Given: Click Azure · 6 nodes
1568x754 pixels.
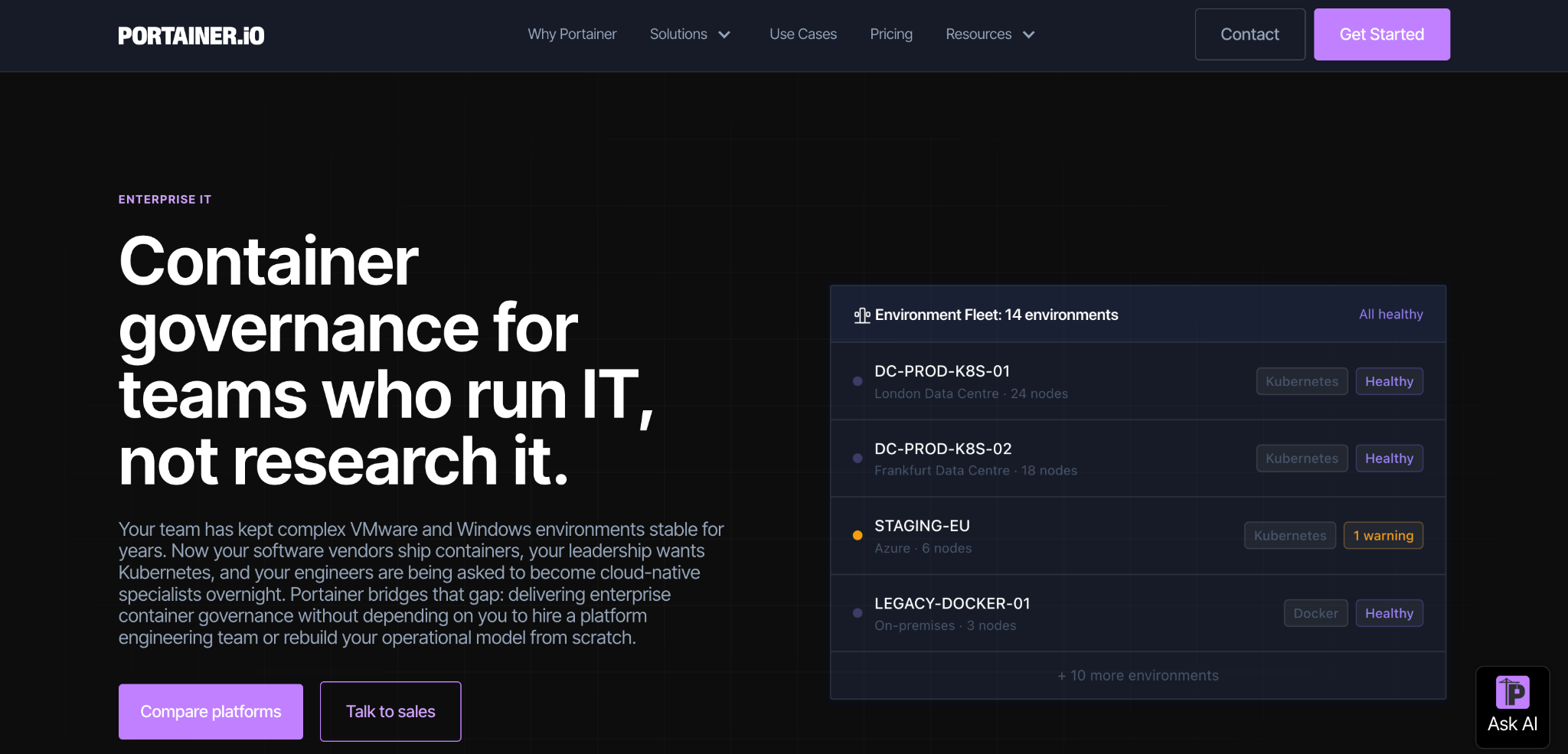Looking at the screenshot, I should point(923,548).
